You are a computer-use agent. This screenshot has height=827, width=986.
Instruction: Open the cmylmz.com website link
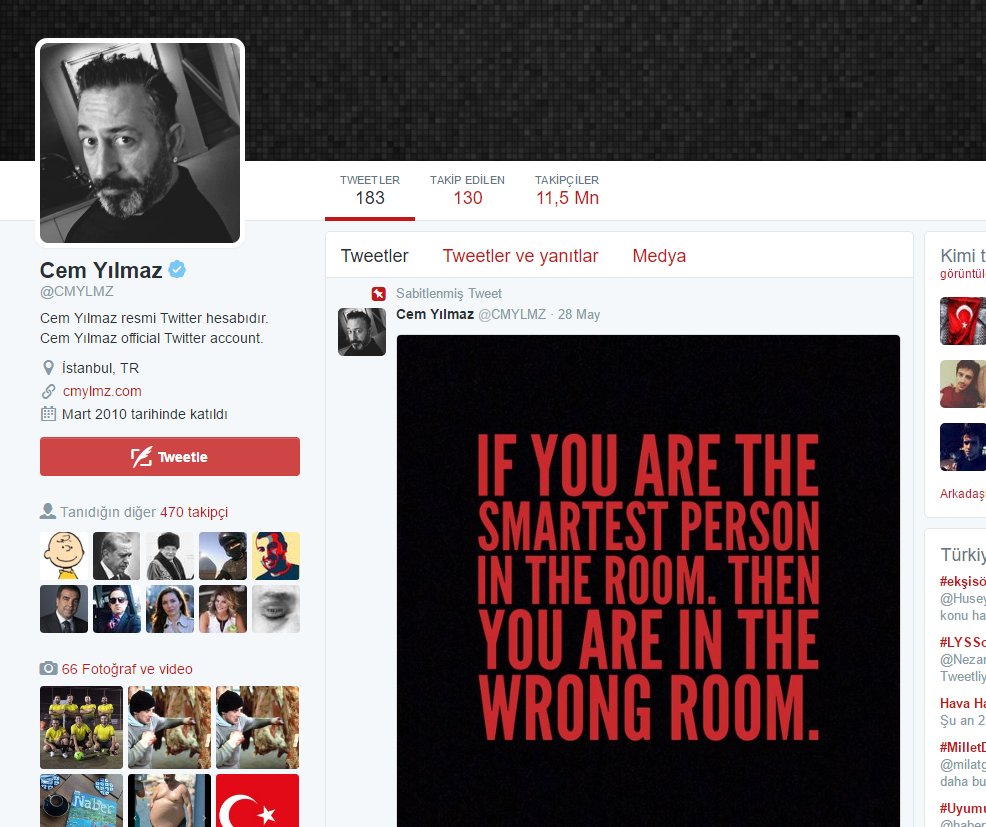click(102, 391)
